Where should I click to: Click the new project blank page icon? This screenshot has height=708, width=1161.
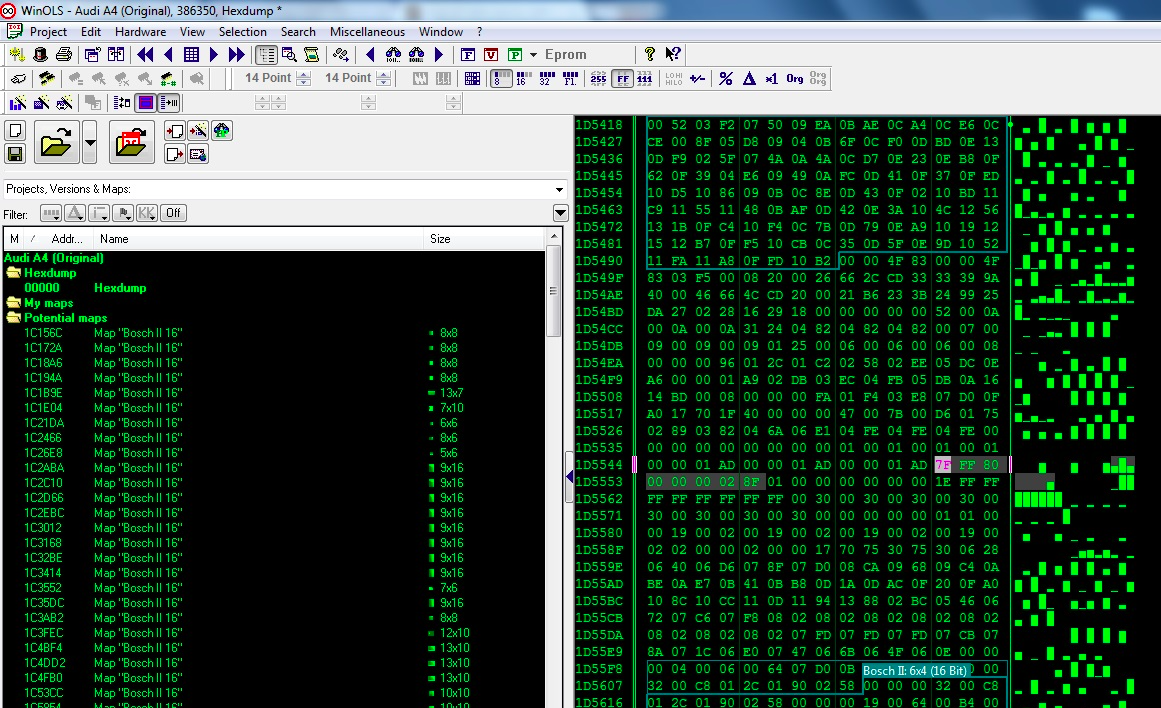pyautogui.click(x=15, y=130)
